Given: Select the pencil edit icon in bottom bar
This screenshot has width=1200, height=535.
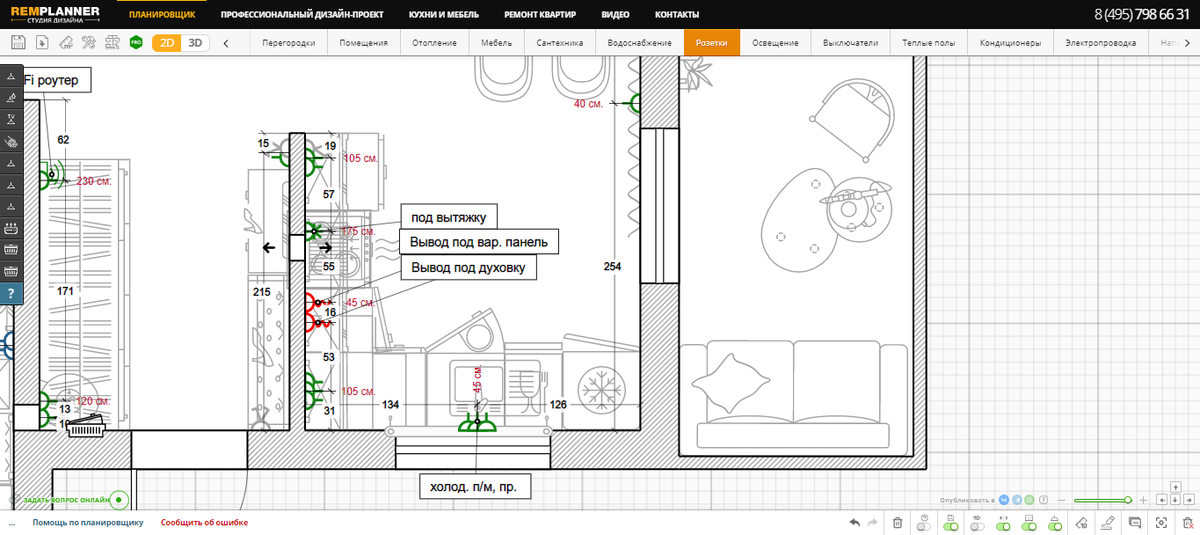Looking at the screenshot, I should (x=1106, y=522).
